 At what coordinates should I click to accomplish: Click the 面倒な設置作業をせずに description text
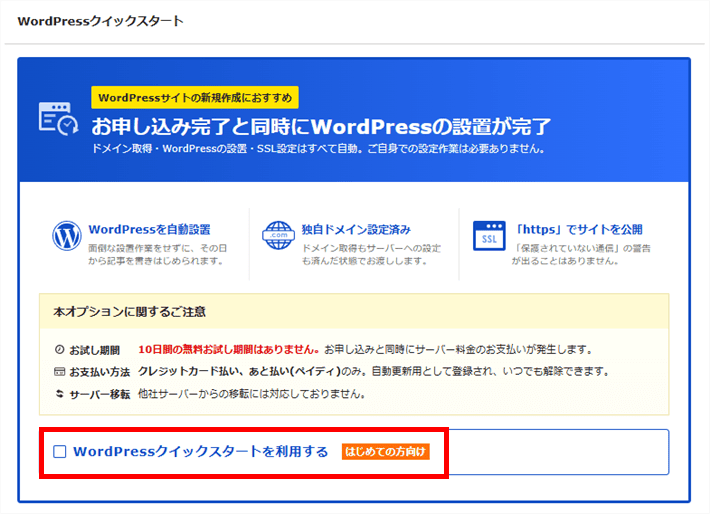click(158, 255)
